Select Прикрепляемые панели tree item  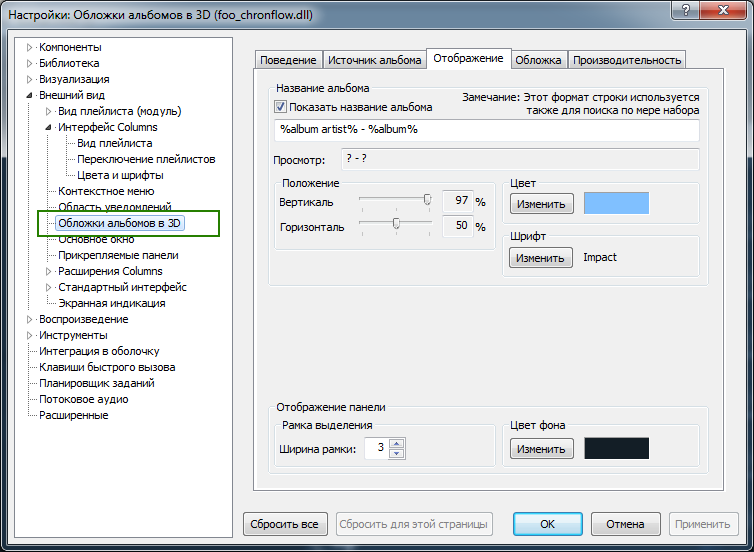point(118,255)
